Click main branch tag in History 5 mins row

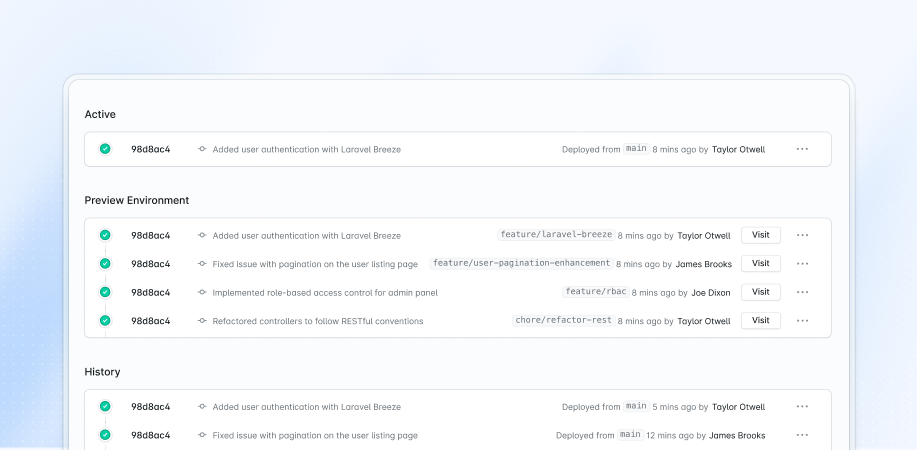636,406
